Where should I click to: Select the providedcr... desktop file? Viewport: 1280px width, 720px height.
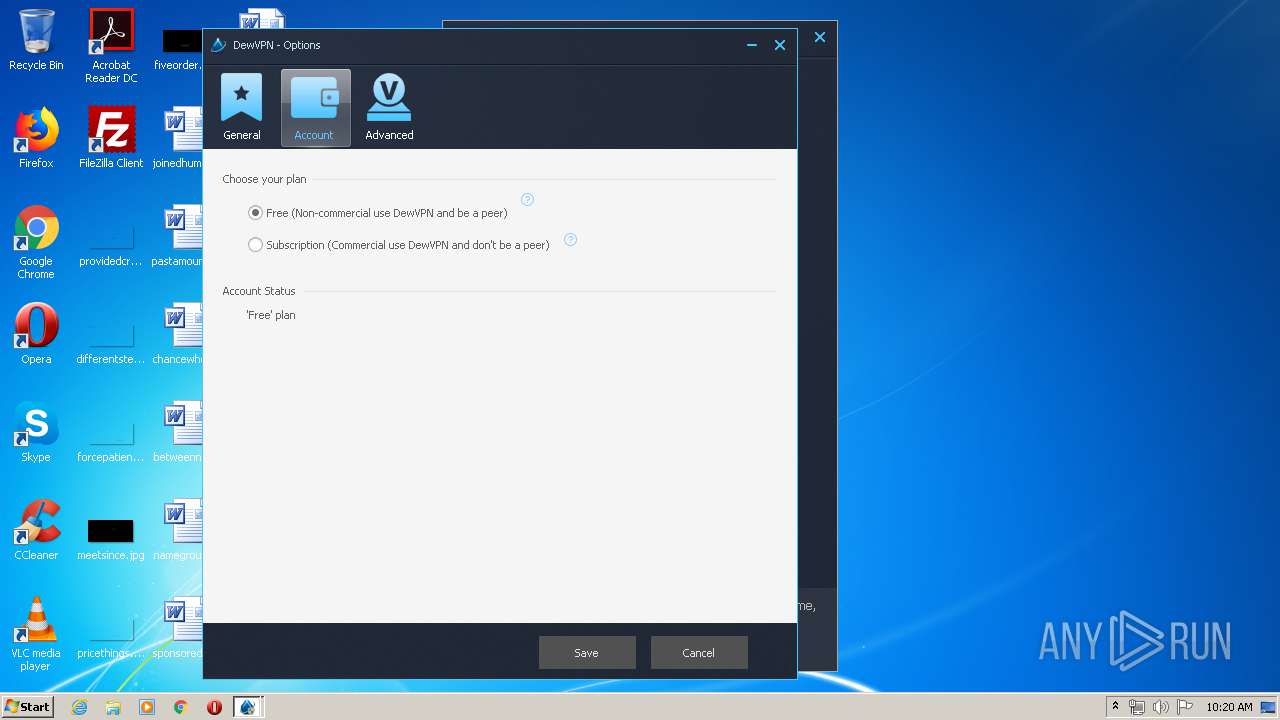click(111, 244)
